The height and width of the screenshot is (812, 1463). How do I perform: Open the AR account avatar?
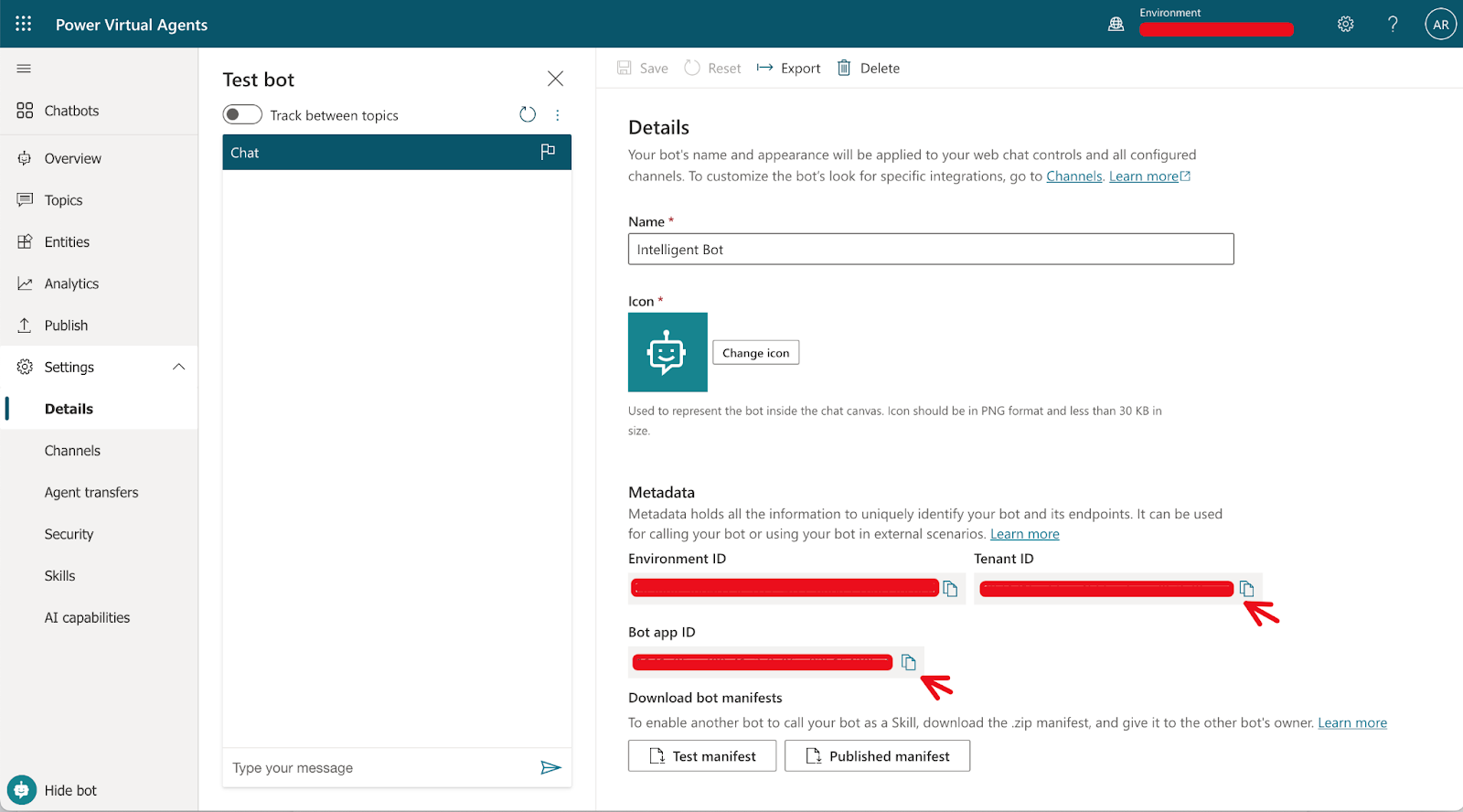pyautogui.click(x=1440, y=25)
